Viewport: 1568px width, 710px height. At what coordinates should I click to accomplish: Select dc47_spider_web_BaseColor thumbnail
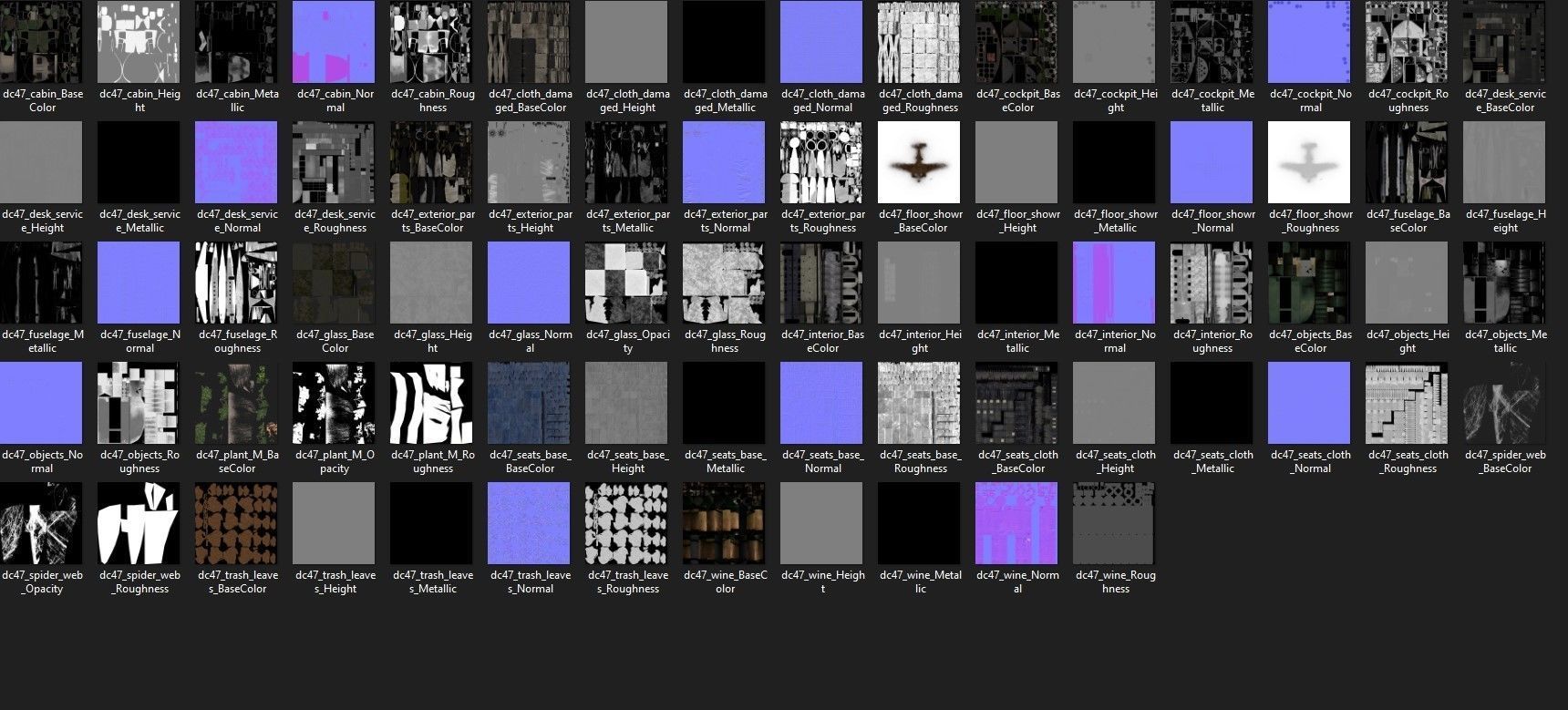1505,403
